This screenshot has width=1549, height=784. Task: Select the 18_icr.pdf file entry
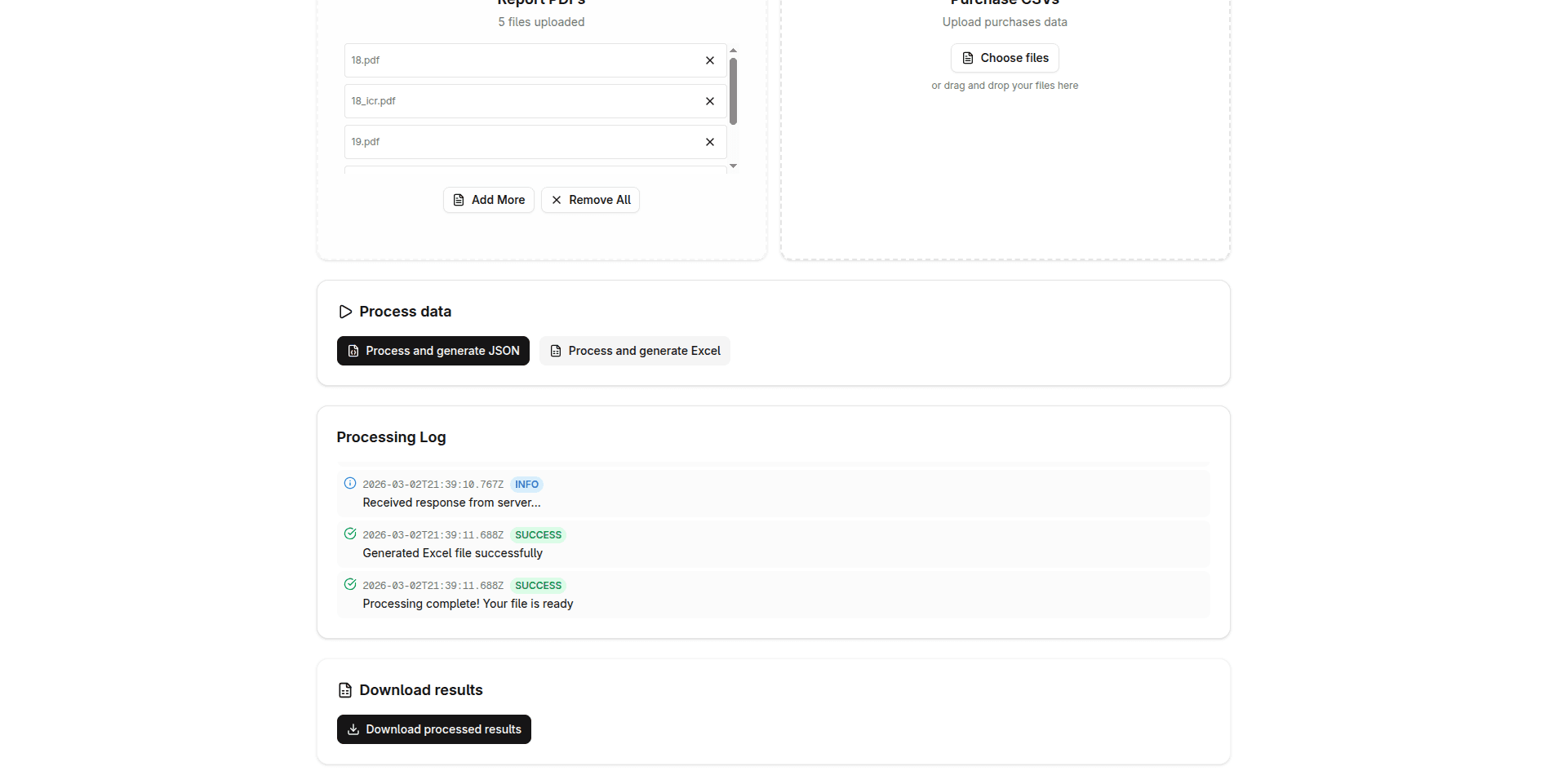pos(522,101)
